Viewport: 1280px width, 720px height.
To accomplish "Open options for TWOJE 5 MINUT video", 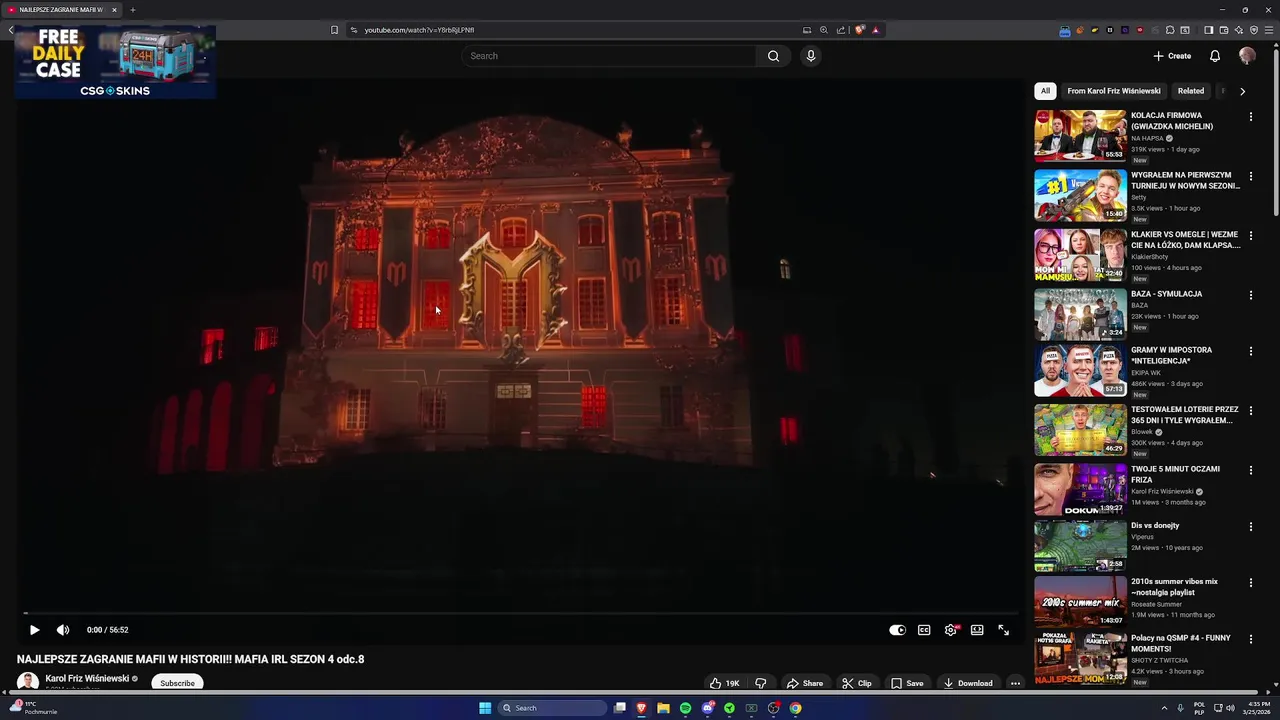I will click(x=1250, y=470).
